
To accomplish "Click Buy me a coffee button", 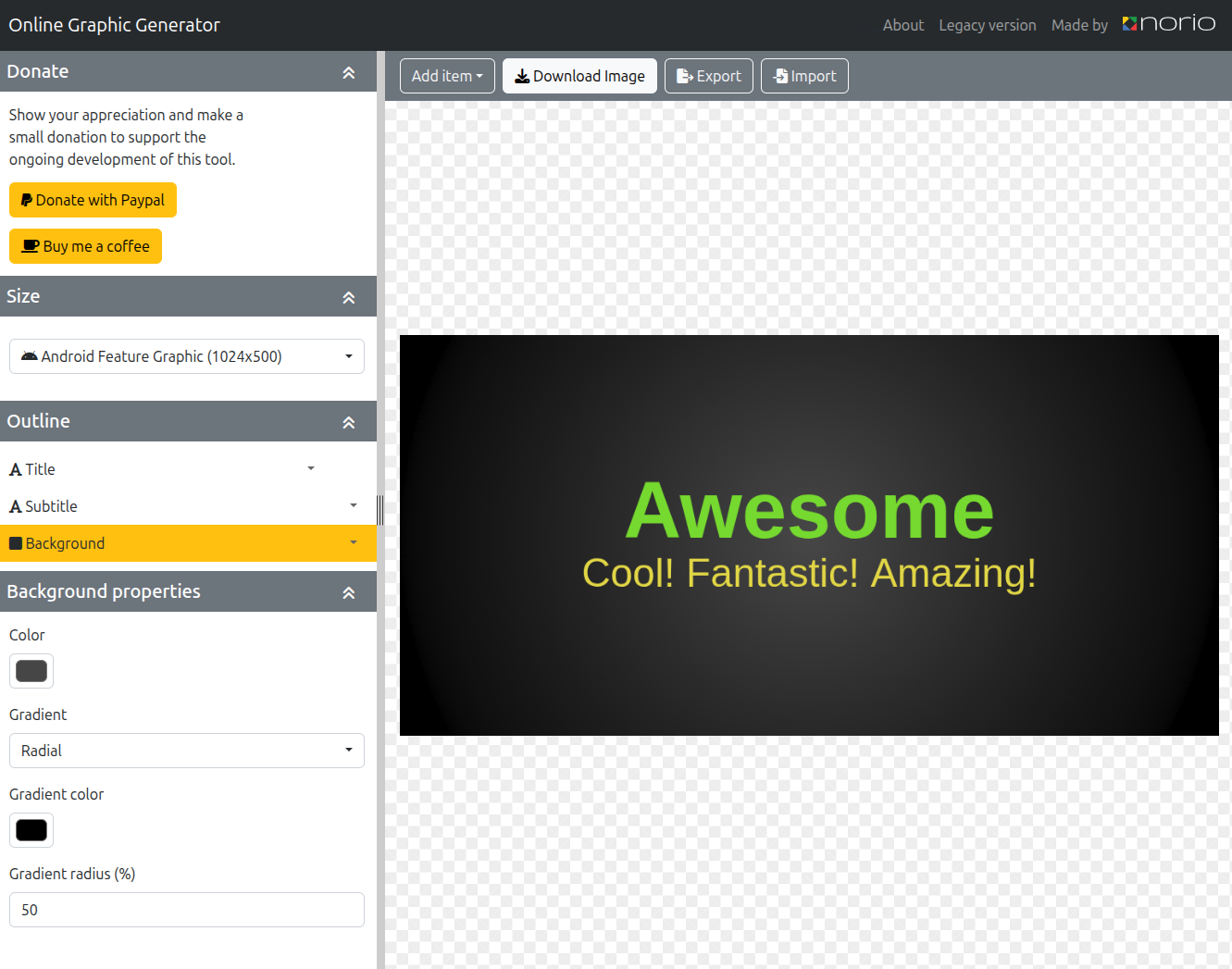I will coord(85,246).
